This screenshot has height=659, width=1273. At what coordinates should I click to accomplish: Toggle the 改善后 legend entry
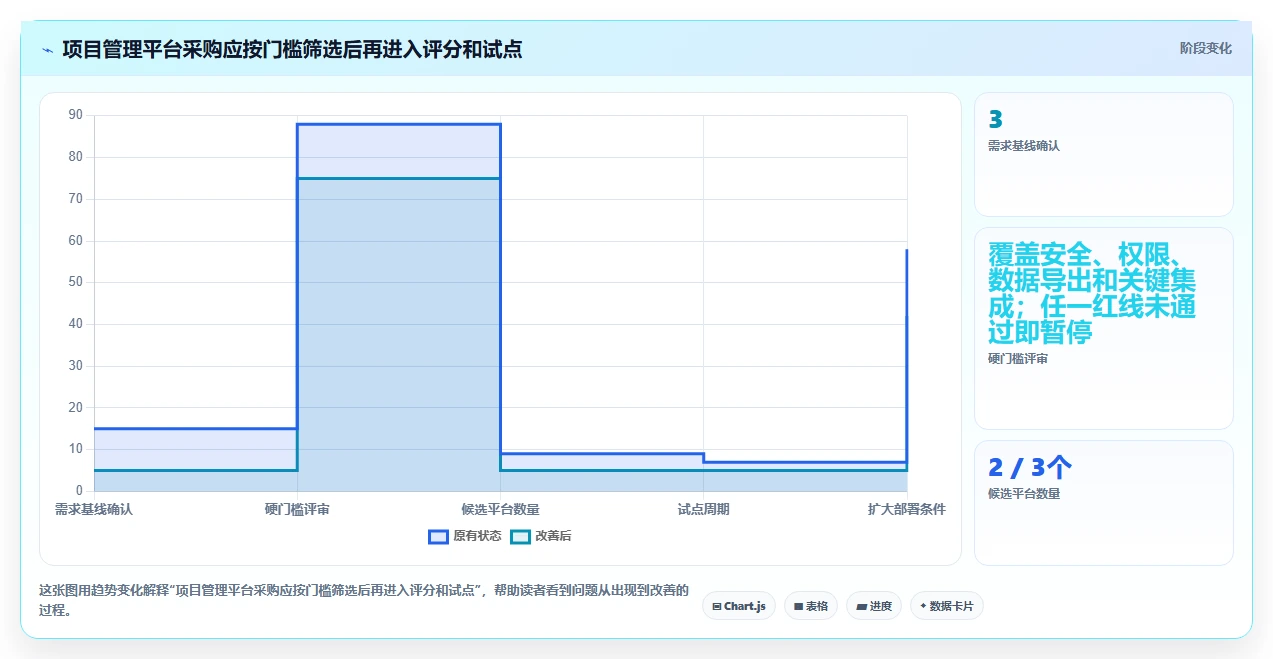pyautogui.click(x=541, y=536)
